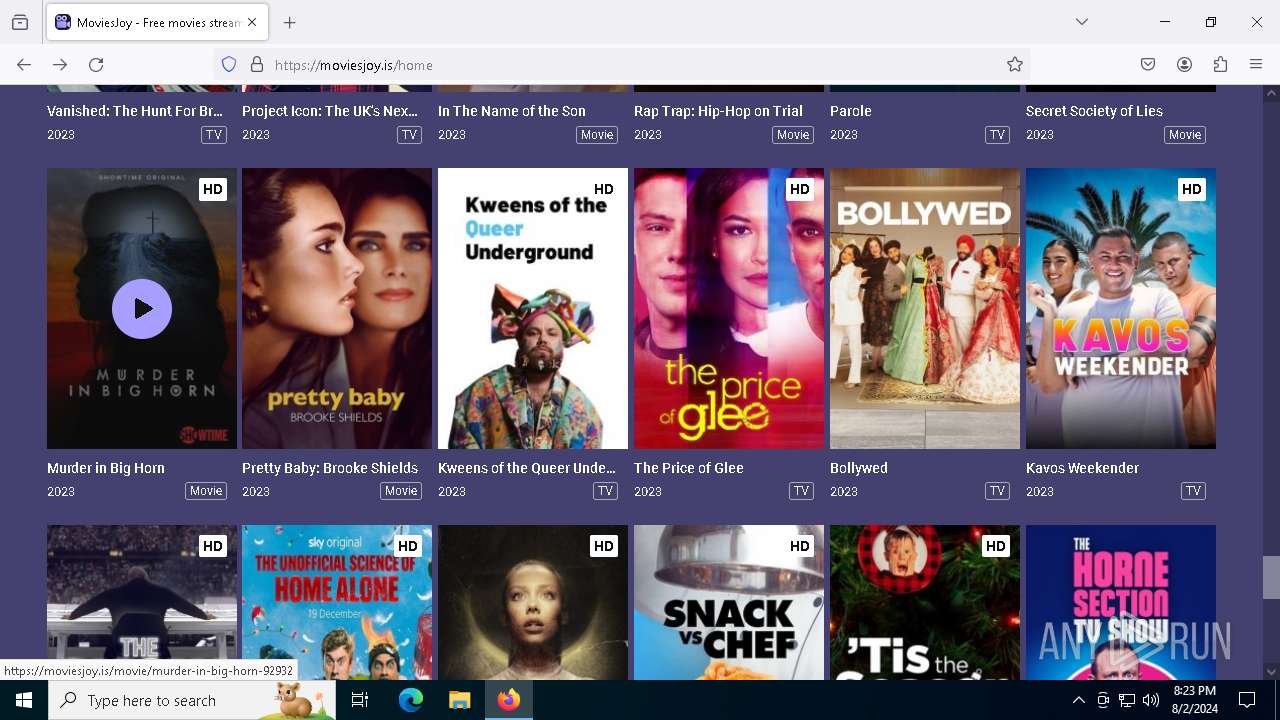Open the volume speaker icon

point(1151,701)
